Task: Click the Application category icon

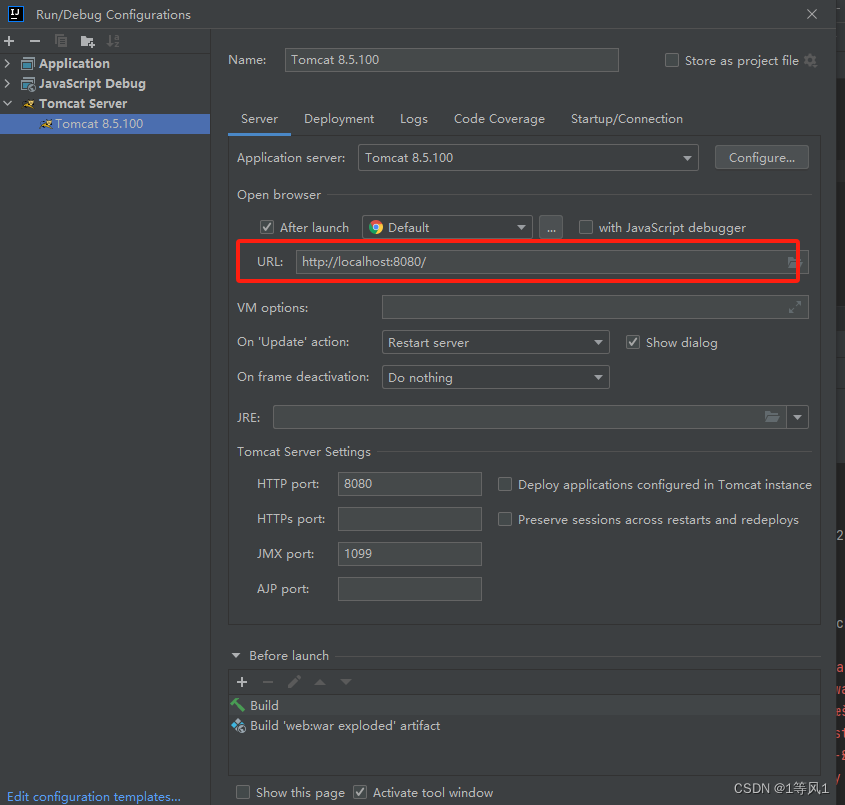Action: (27, 64)
